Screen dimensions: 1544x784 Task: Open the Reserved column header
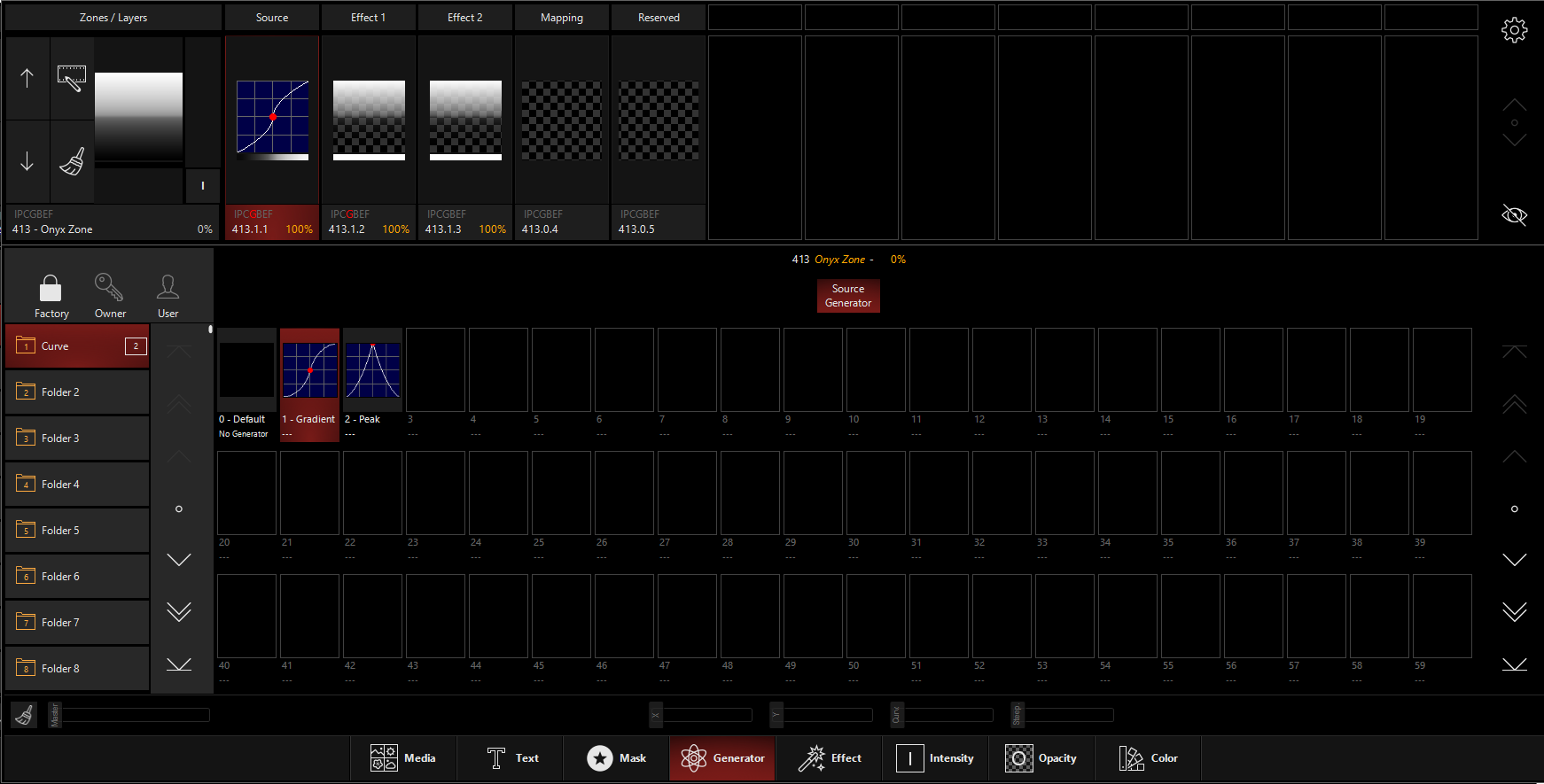[659, 18]
